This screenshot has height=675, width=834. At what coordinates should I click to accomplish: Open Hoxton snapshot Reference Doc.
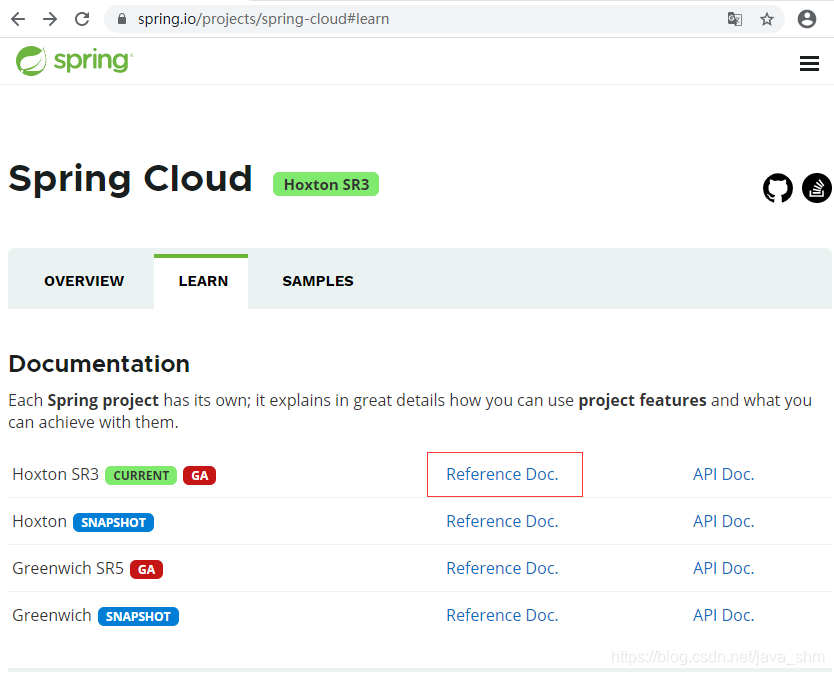[x=502, y=521]
